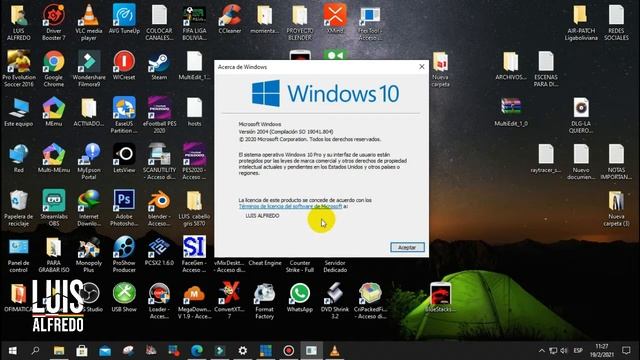Launch DVD Shrink 3.2 icon

[335, 301]
